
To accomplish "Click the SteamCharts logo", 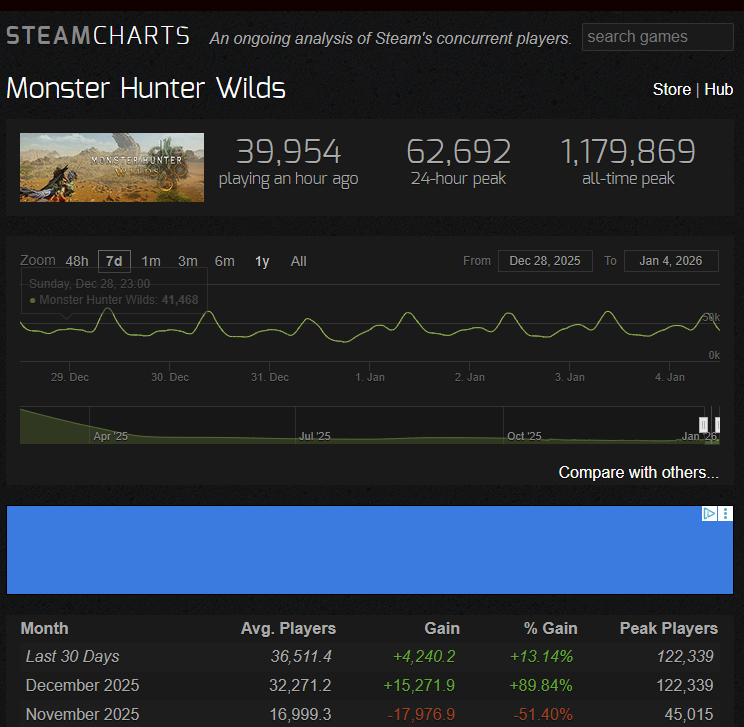I will [x=98, y=36].
